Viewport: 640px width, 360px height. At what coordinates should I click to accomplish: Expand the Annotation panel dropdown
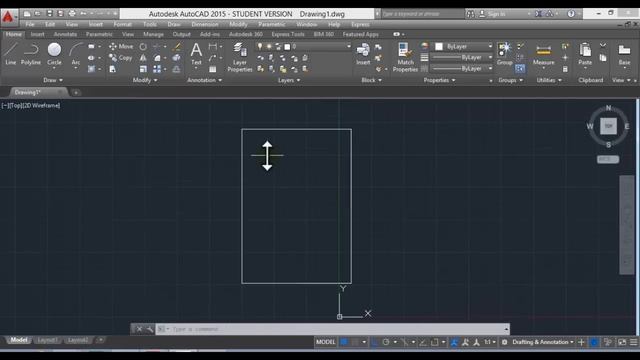coord(204,80)
